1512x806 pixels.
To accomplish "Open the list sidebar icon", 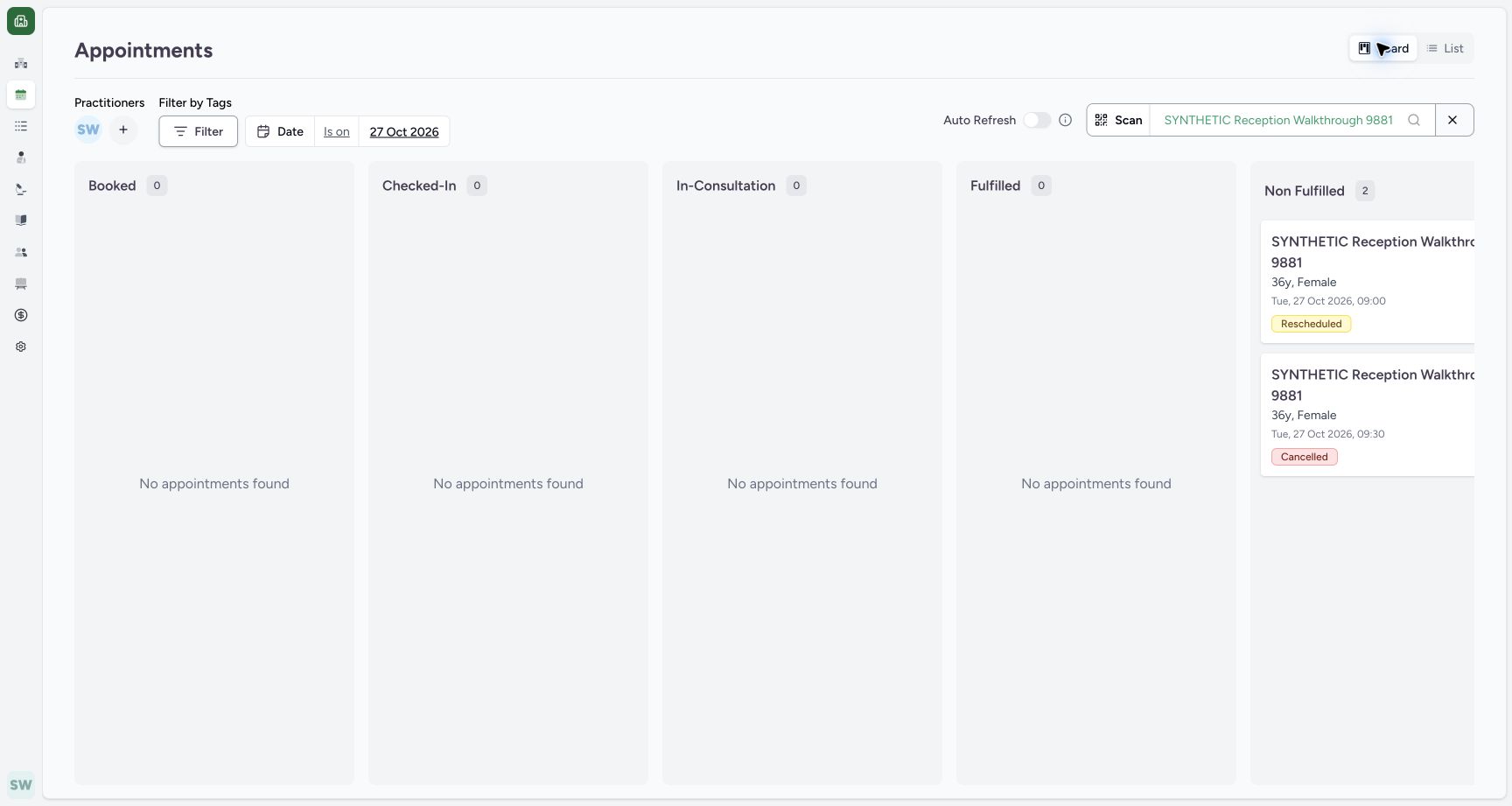I will click(21, 126).
